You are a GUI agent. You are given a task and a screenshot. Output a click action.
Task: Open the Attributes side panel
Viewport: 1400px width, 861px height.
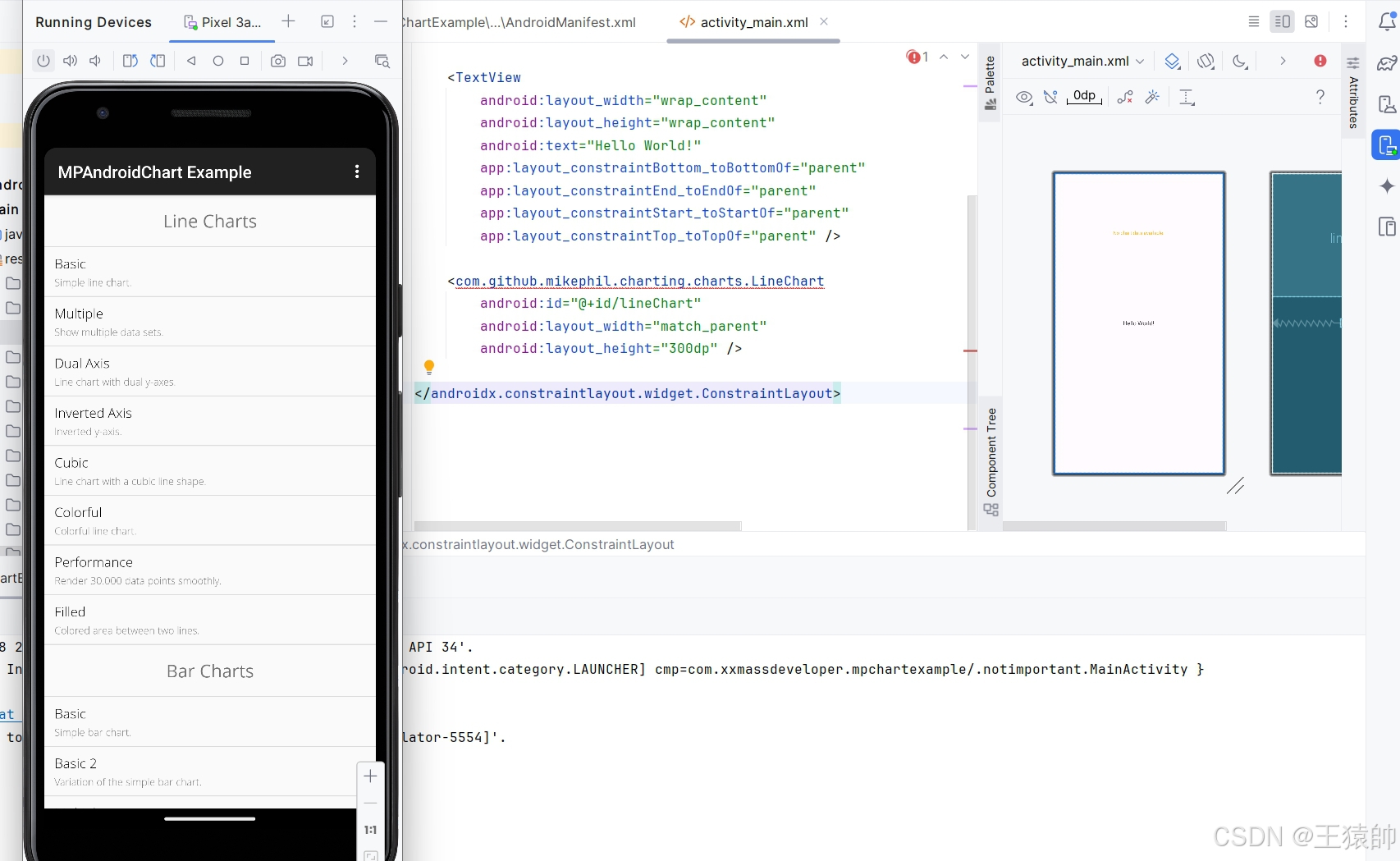pos(1353,92)
